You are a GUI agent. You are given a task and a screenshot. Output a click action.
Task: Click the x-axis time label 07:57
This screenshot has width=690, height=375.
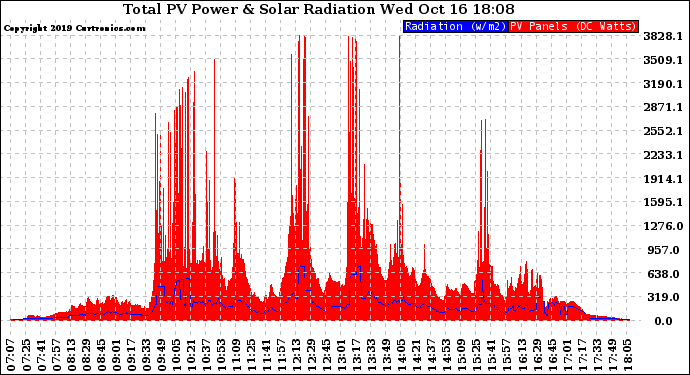56,355
